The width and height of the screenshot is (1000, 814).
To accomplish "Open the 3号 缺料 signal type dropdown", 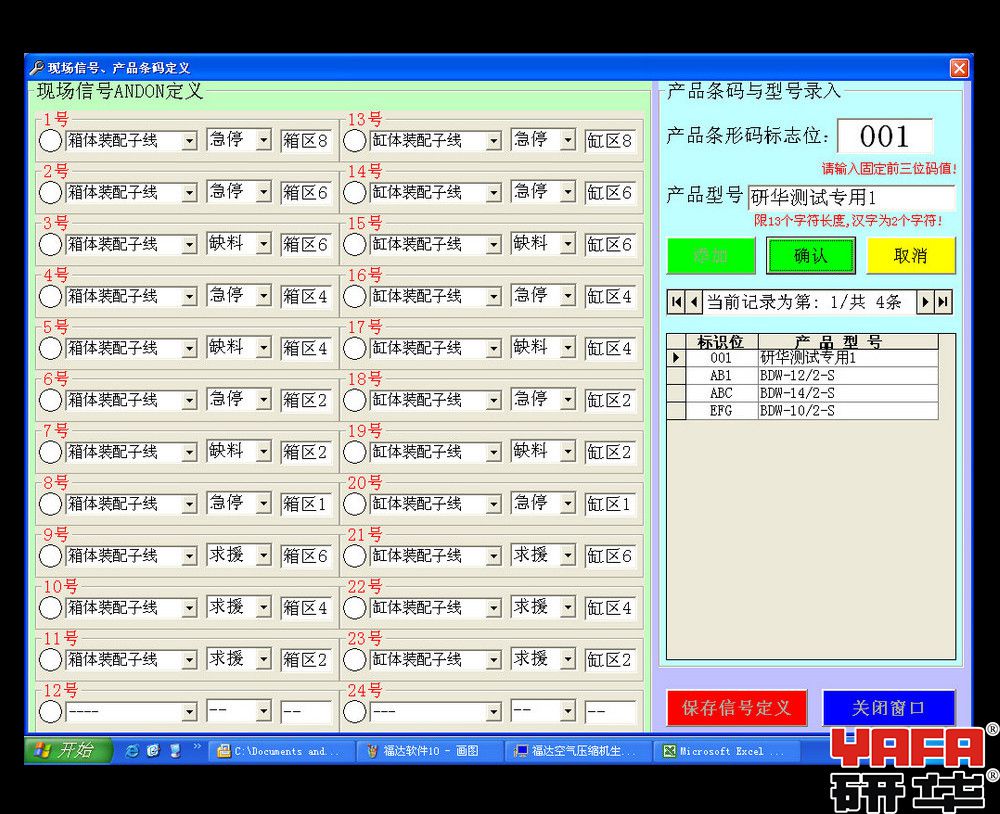I will click(x=263, y=245).
